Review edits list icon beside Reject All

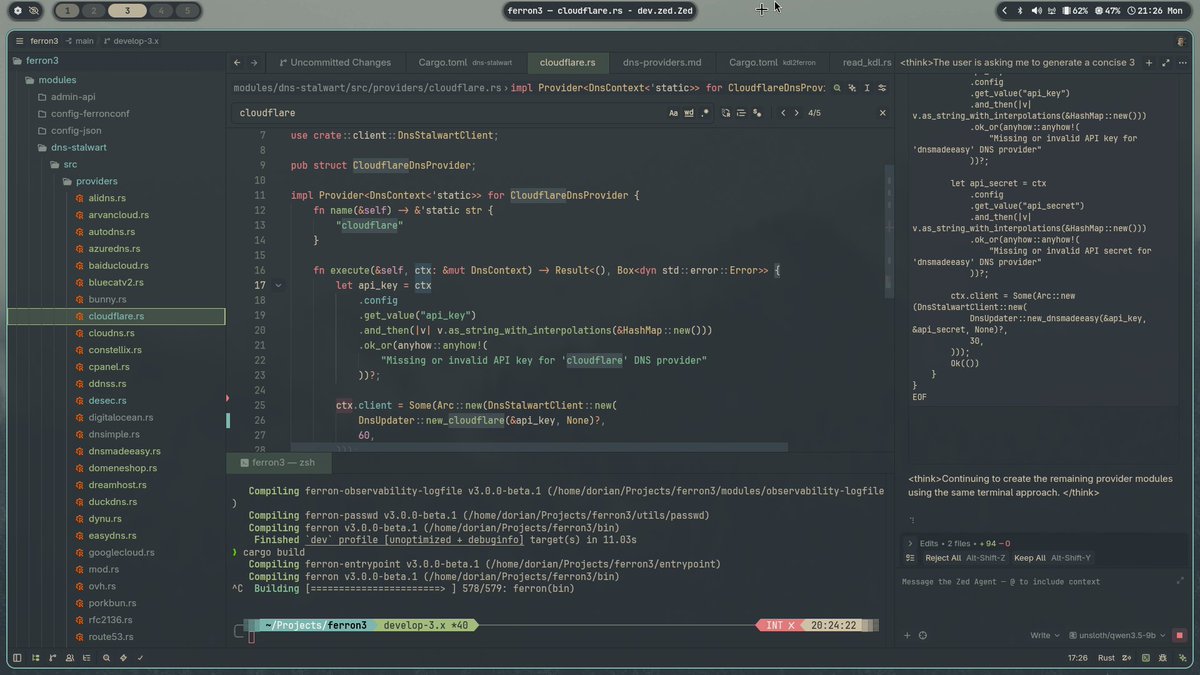pos(910,558)
